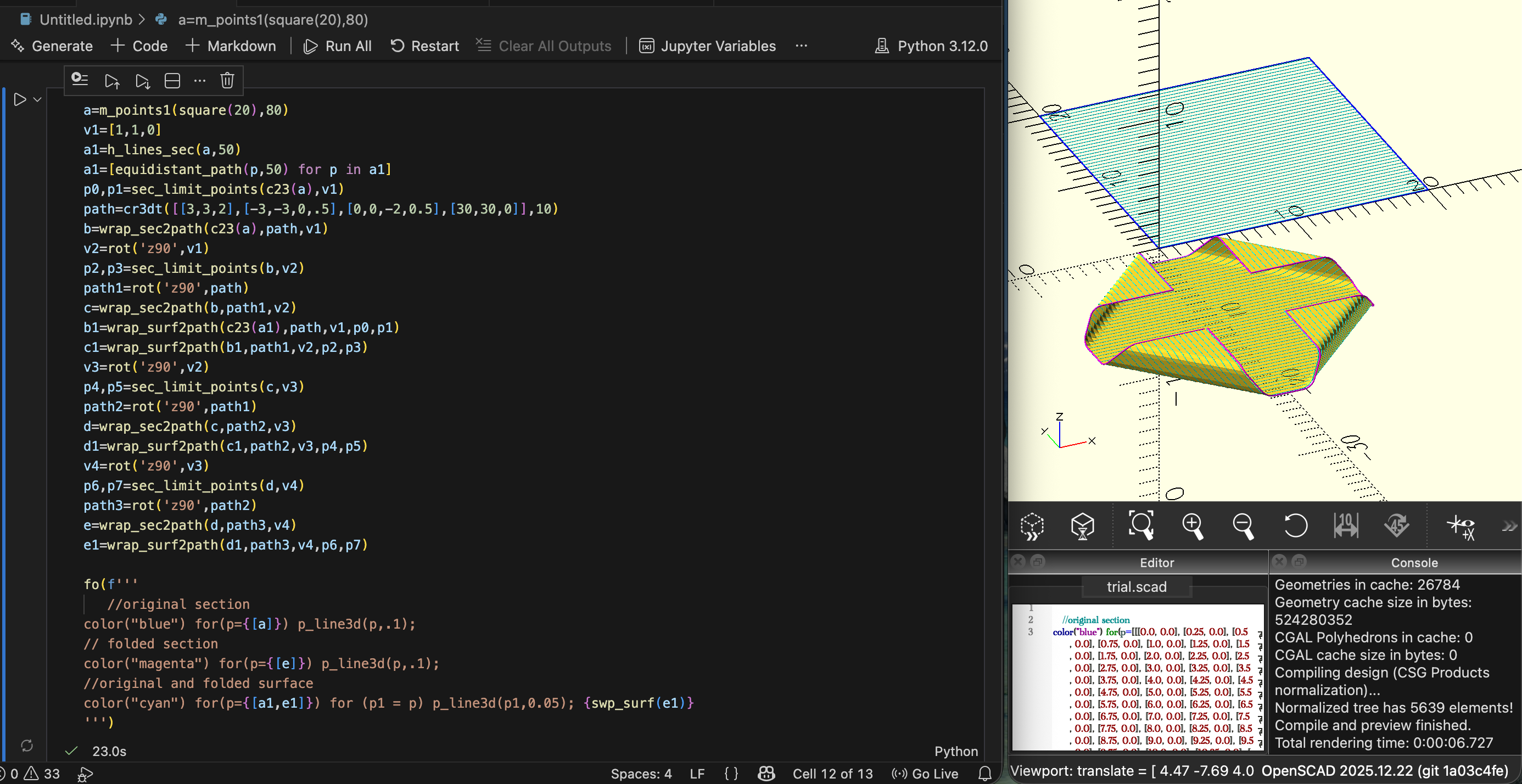1522x784 pixels.
Task: Undock the Console panel
Action: [x=1299, y=561]
